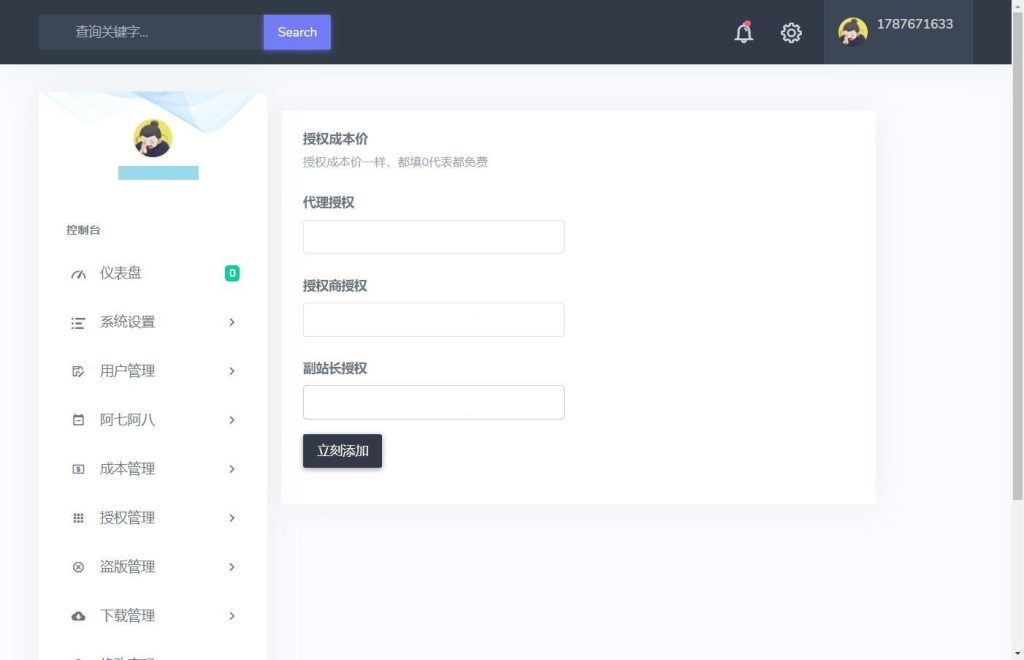Expand the 下载管理 section
The width and height of the screenshot is (1024, 660).
coord(231,616)
